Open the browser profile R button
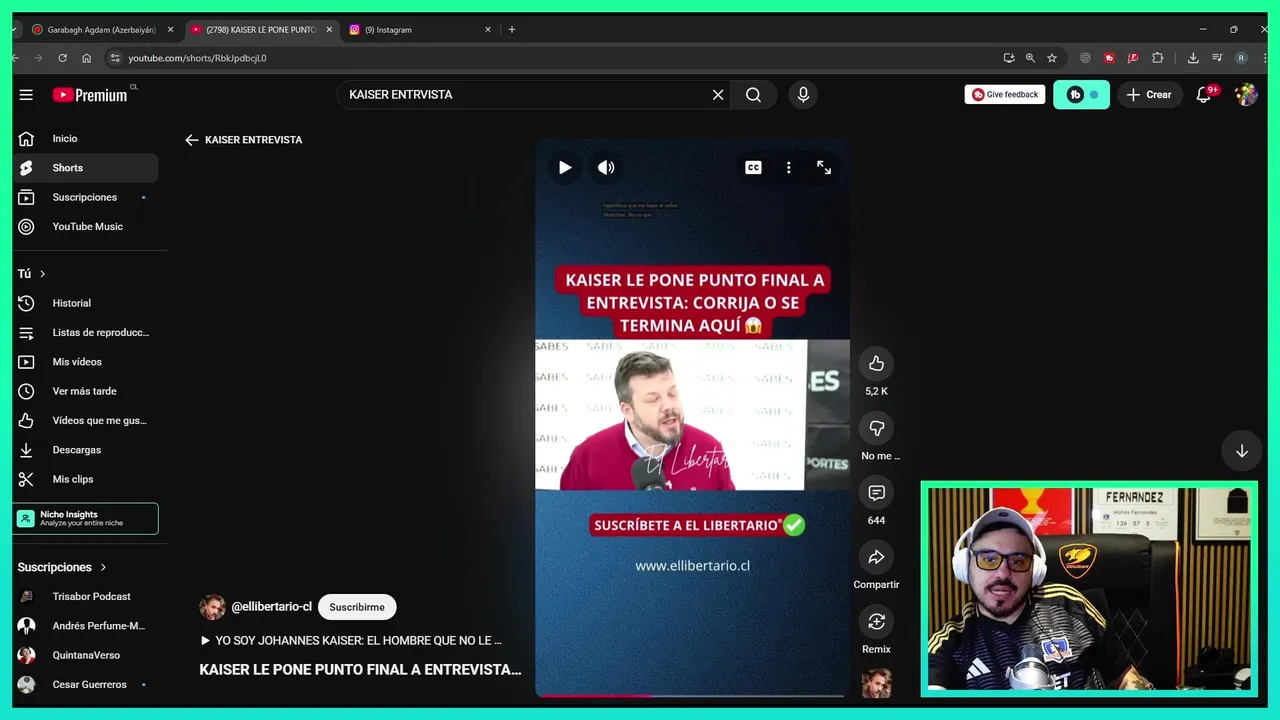 [1241, 58]
